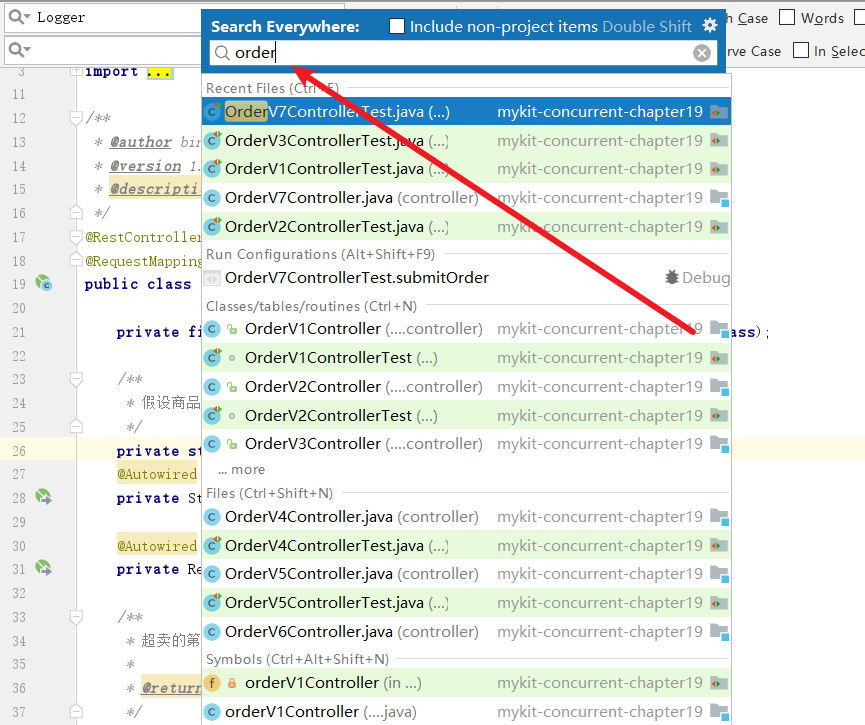The image size is (865, 725).
Task: Select OrderV7ControllerTest.submitOrder run configuration
Action: tap(466, 278)
